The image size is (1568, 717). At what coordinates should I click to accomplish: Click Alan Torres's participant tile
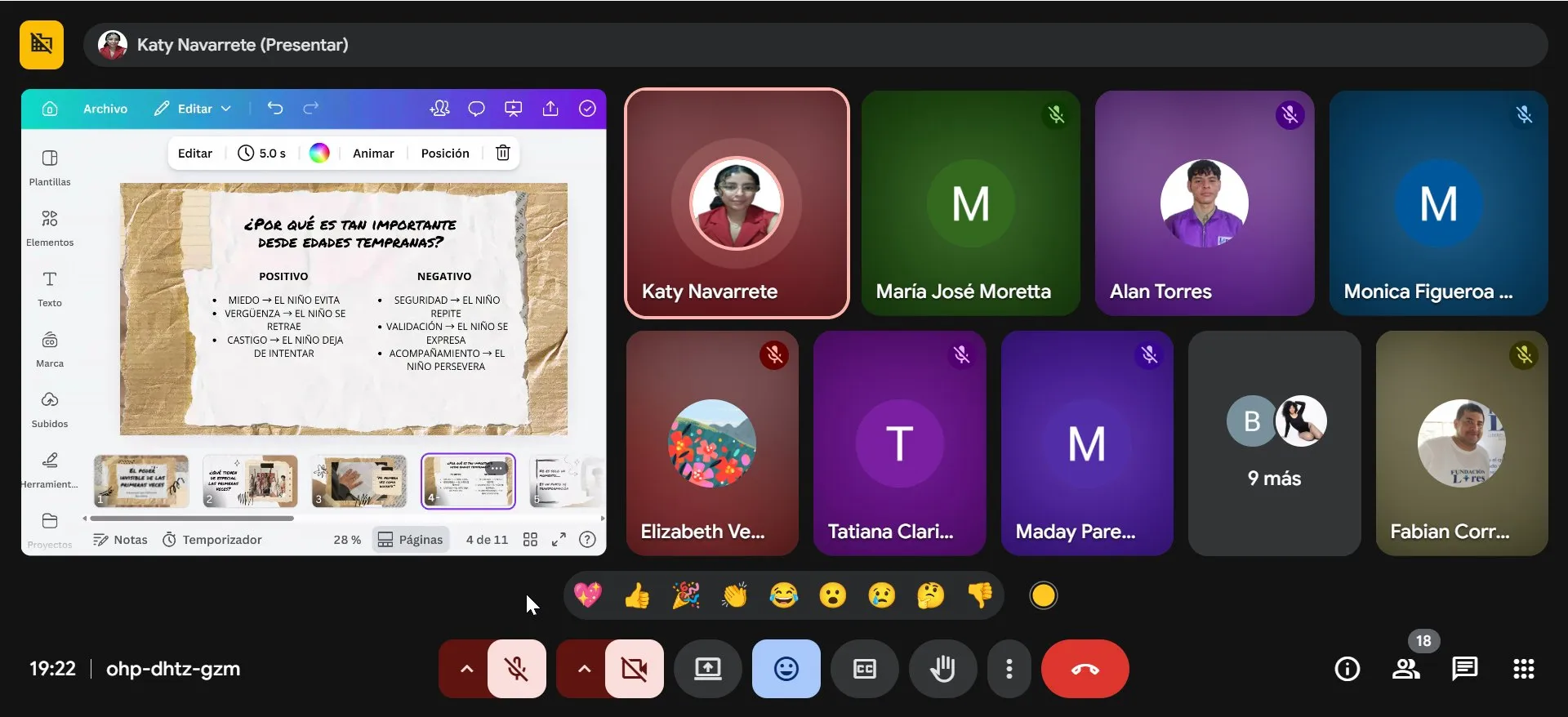(x=1204, y=203)
